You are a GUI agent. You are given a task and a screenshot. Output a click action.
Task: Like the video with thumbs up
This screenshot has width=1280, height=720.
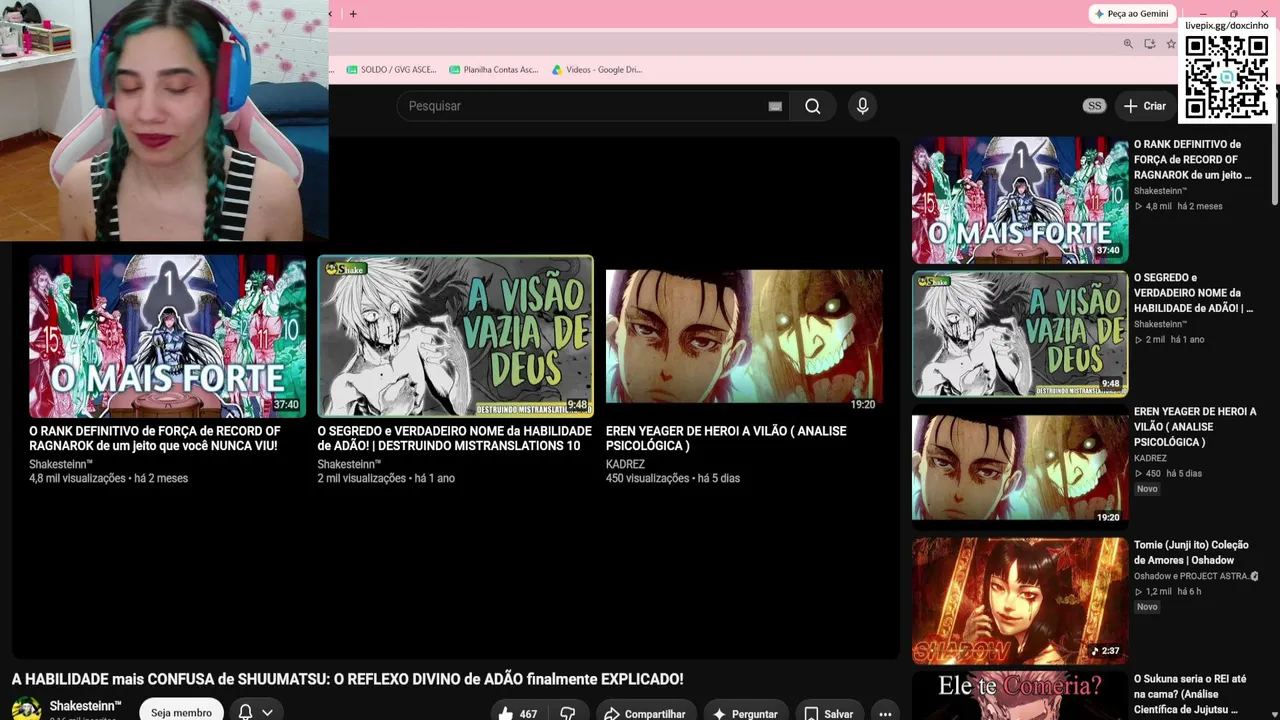point(518,713)
